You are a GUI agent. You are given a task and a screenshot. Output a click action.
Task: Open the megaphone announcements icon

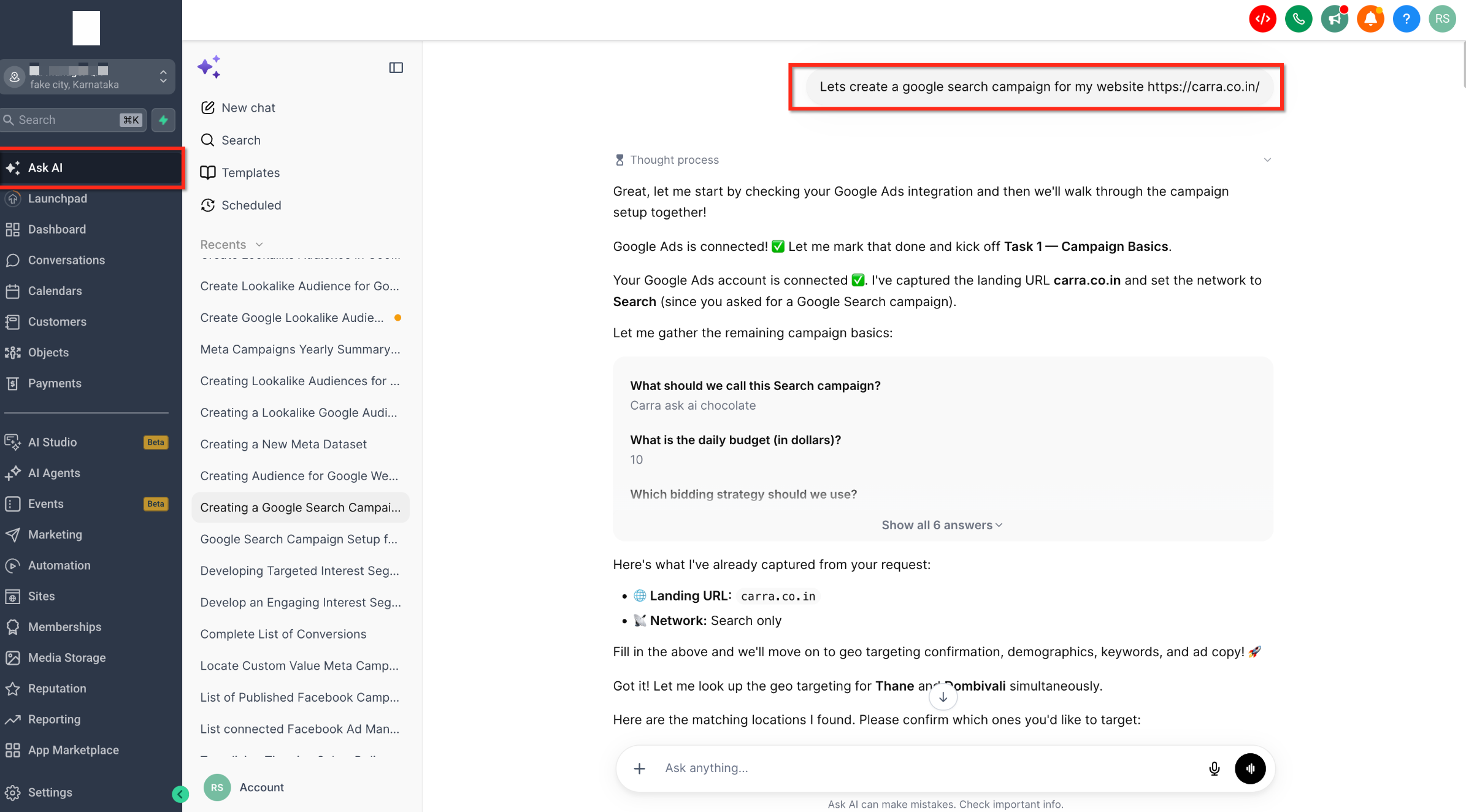click(x=1334, y=19)
